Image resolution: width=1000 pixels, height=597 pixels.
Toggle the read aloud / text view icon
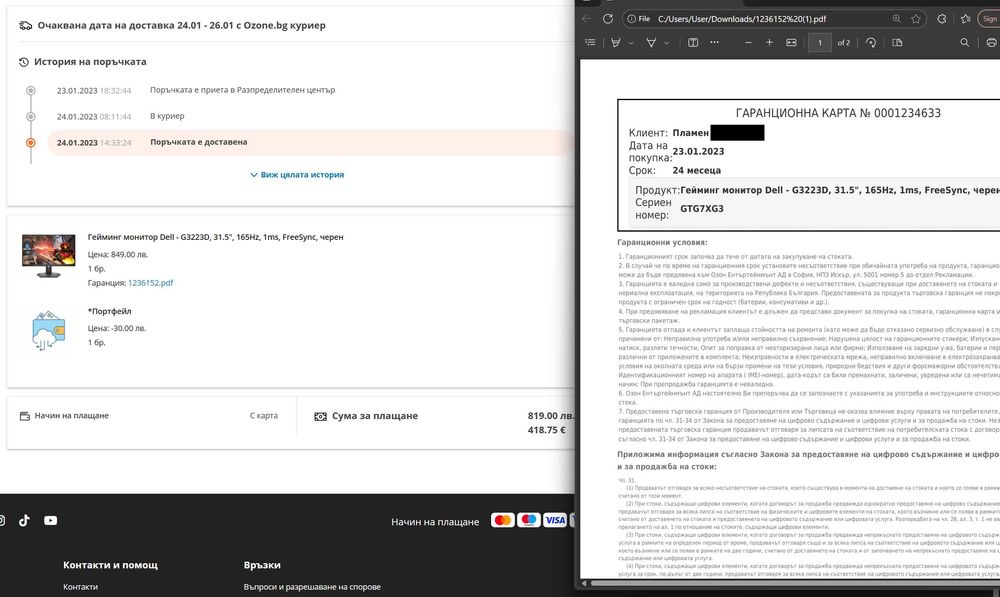coord(693,42)
